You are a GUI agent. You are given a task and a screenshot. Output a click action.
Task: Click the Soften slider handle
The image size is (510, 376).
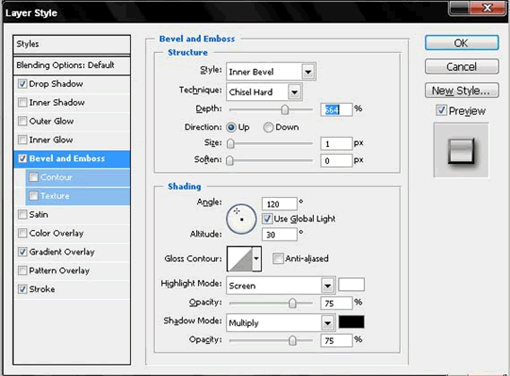(230, 161)
